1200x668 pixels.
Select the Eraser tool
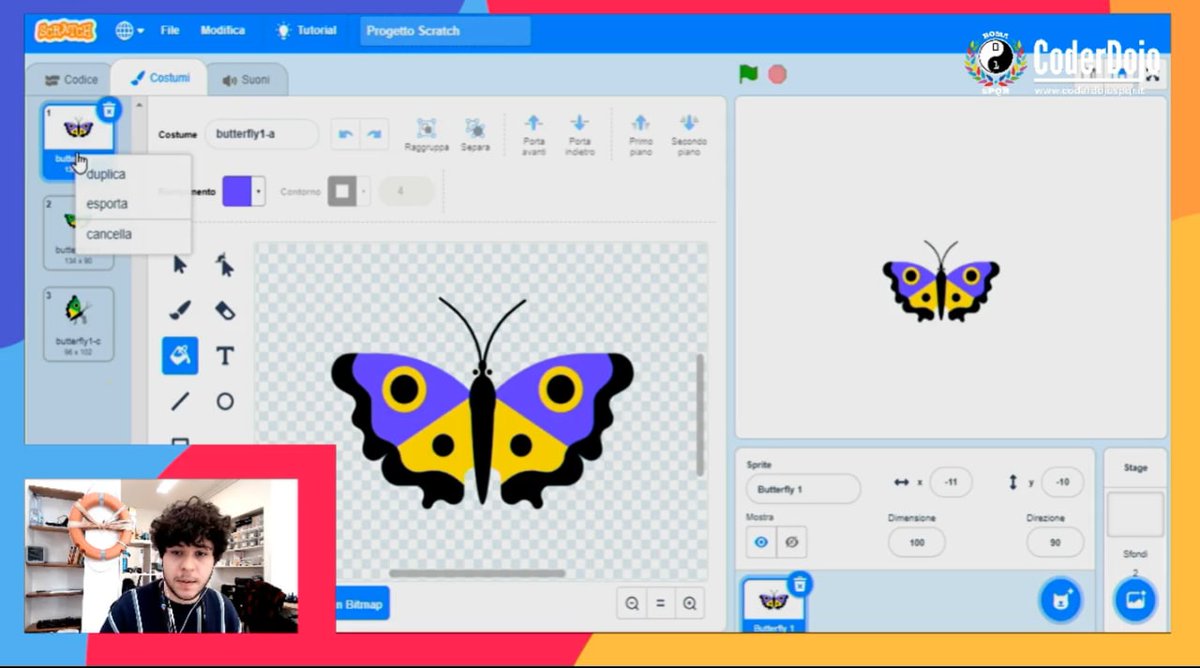(225, 310)
